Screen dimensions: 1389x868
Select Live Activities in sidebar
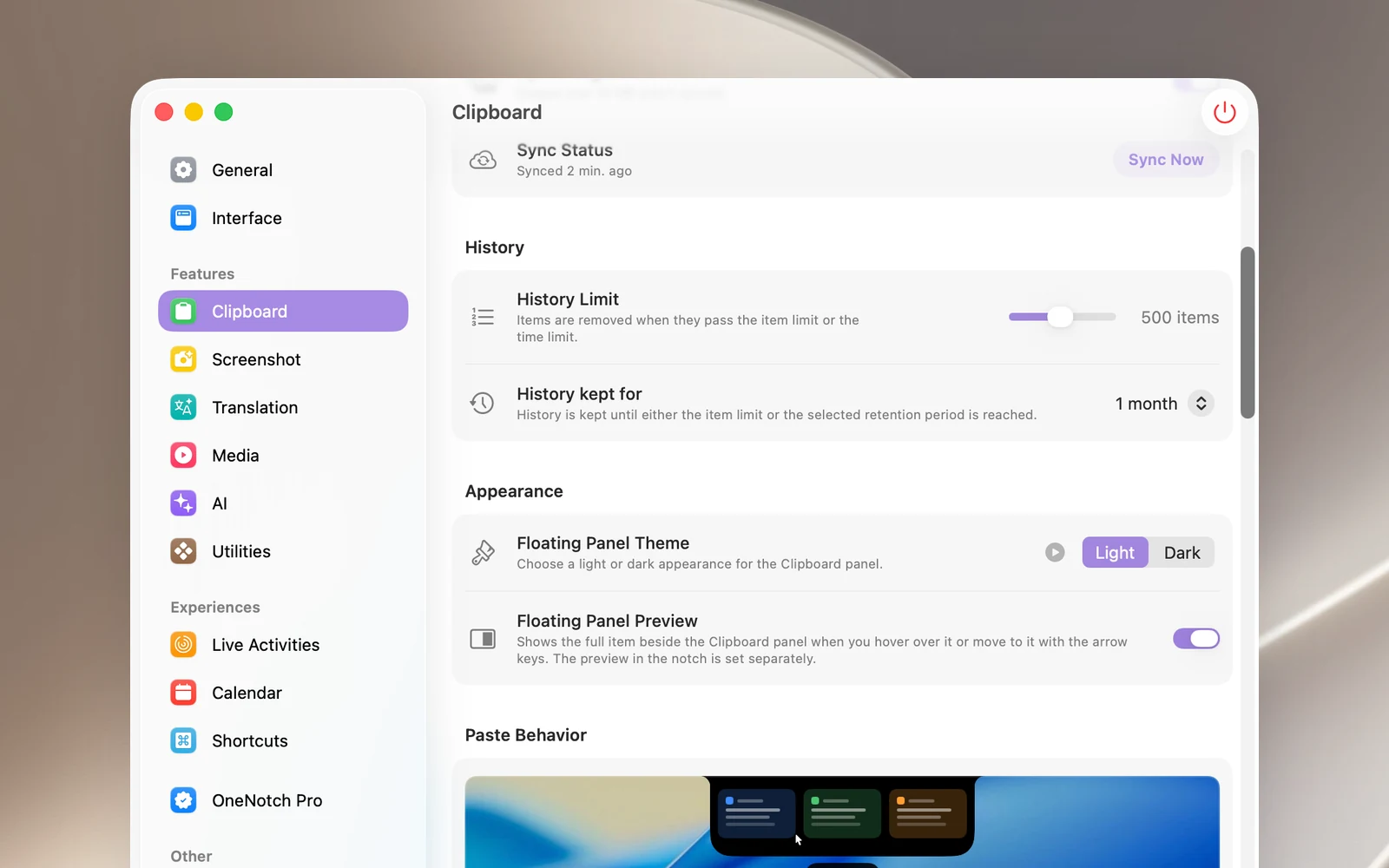tap(283, 645)
